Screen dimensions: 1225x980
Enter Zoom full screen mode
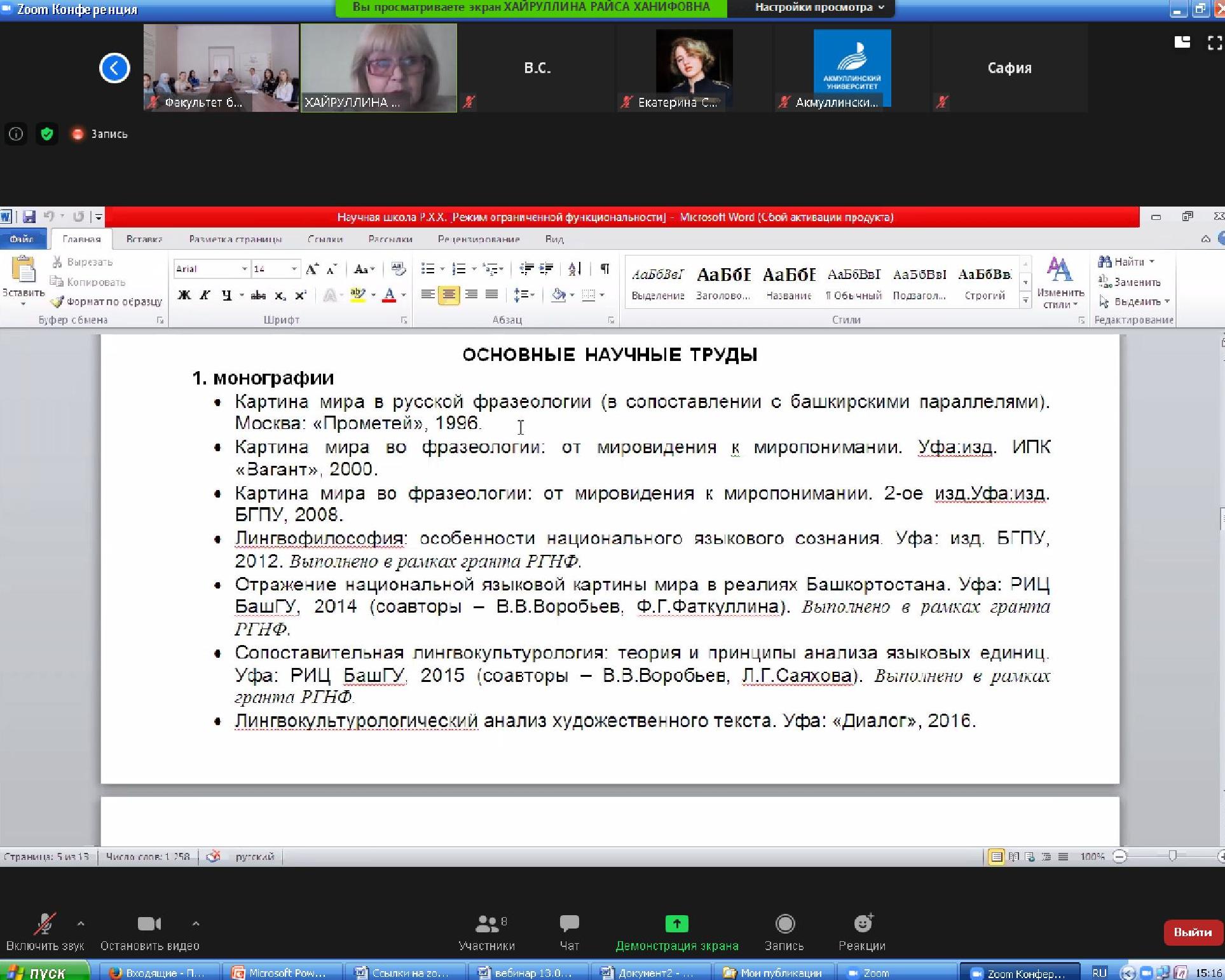(x=1214, y=43)
